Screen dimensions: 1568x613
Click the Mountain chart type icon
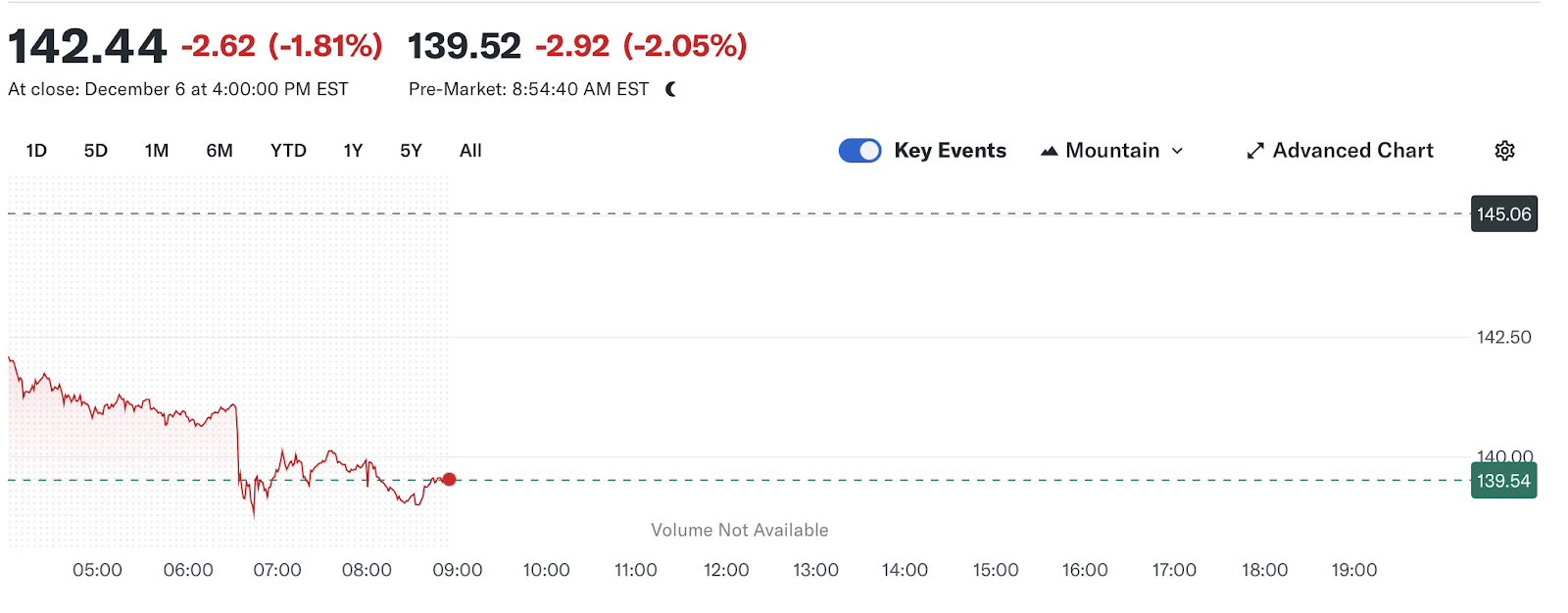pos(1050,151)
